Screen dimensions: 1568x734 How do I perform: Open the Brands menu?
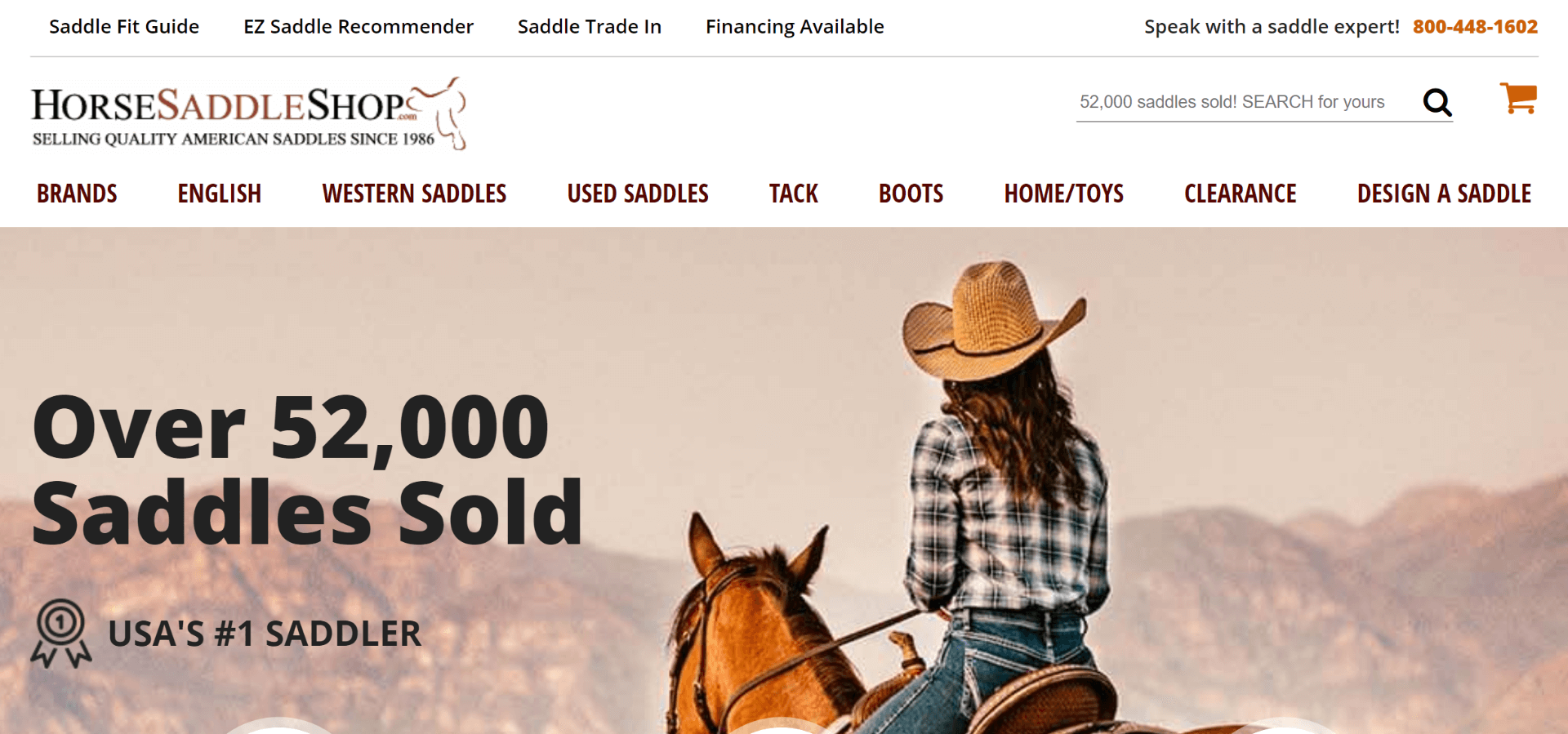tap(77, 194)
